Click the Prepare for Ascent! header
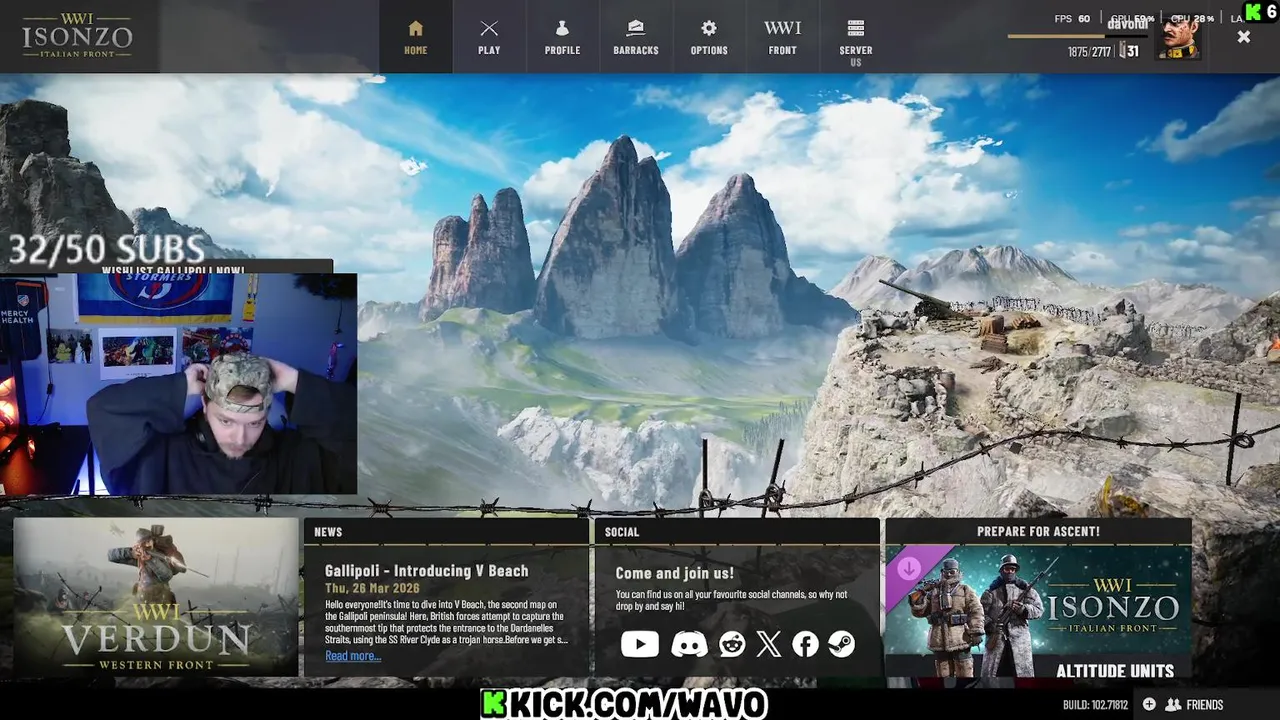The width and height of the screenshot is (1280, 720). coord(1038,532)
